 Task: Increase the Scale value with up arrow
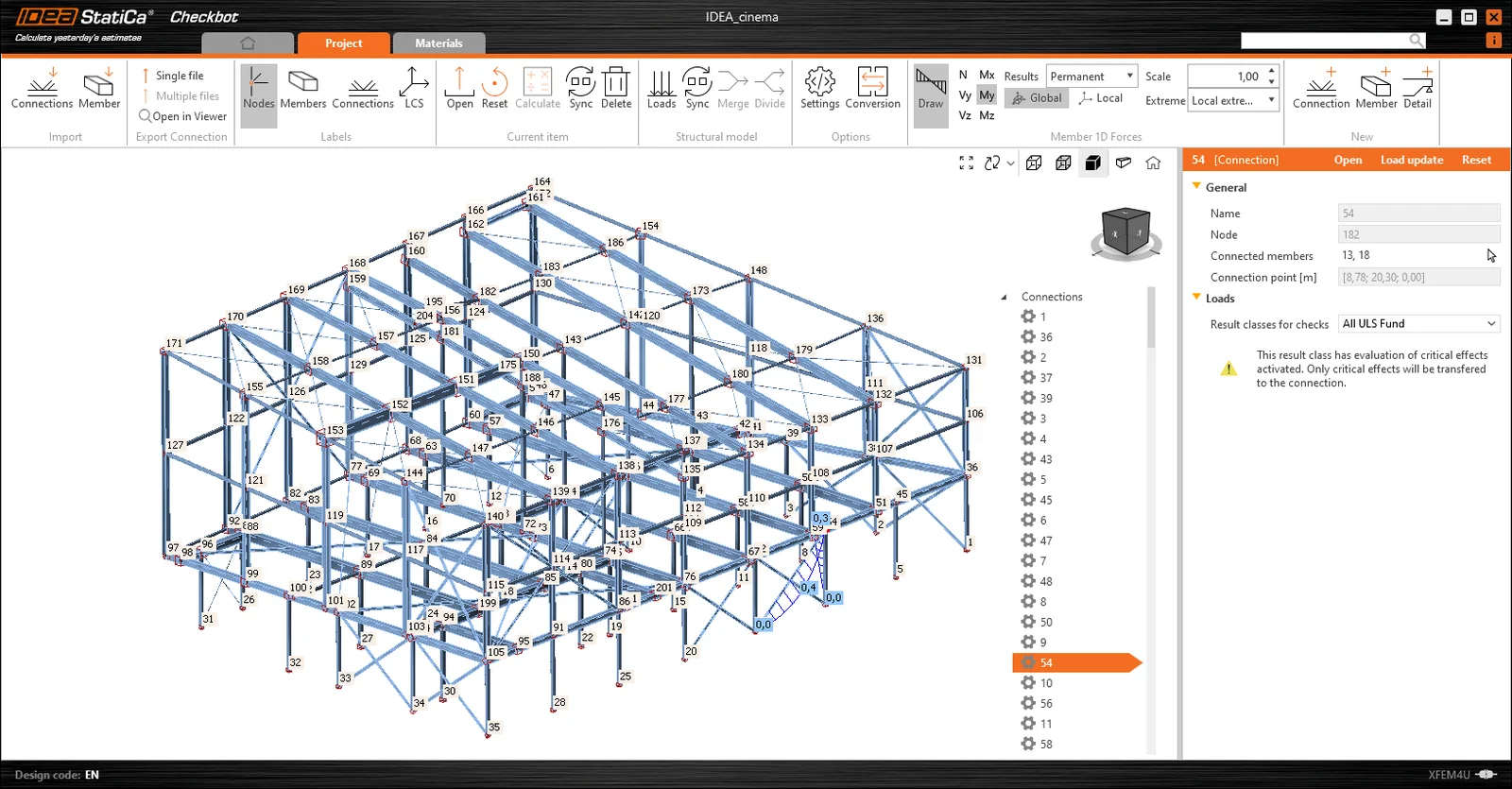pos(1272,71)
